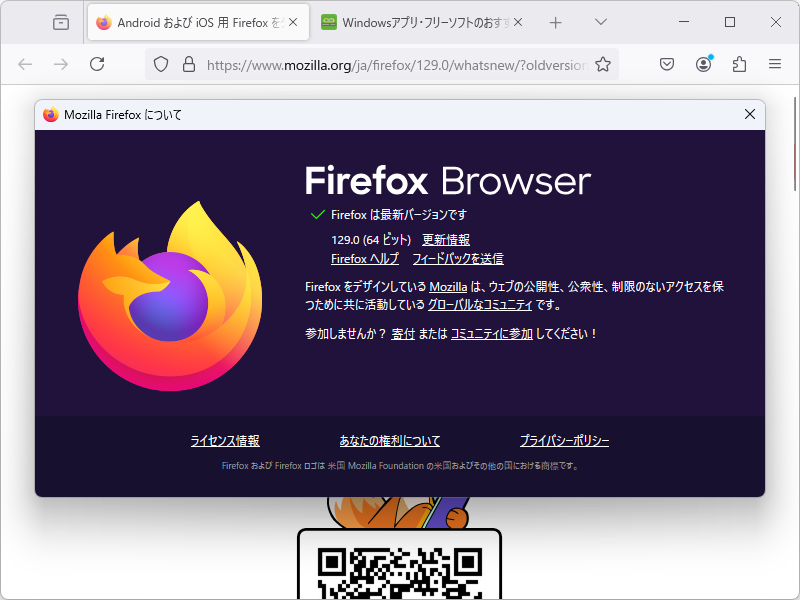Open the ライセンス情報 link

pos(224,440)
